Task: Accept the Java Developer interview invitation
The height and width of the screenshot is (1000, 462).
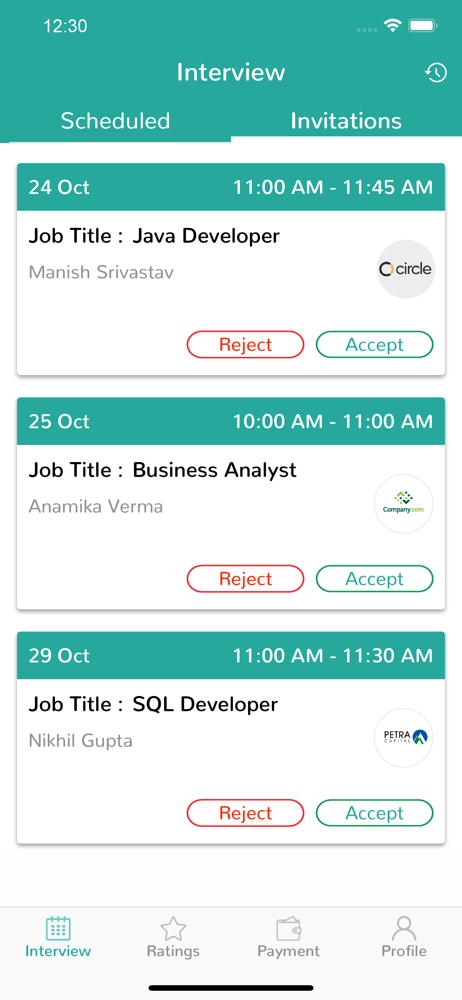Action: (375, 344)
